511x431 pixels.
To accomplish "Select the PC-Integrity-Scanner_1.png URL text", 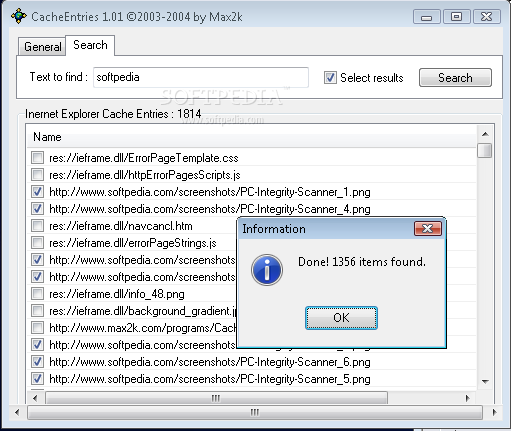I will pos(210,192).
